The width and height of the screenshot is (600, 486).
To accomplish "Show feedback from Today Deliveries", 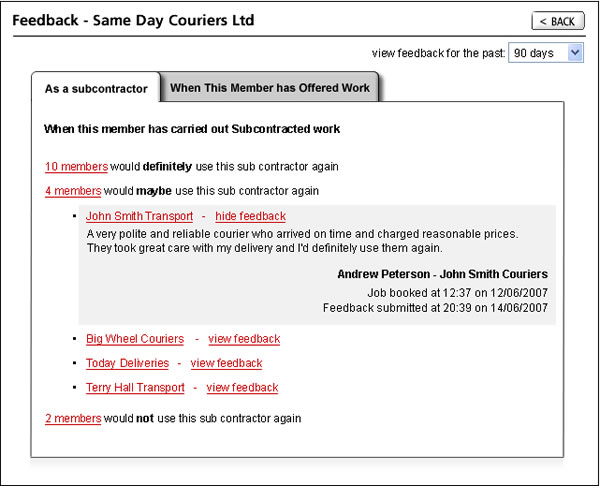I will click(x=226, y=363).
